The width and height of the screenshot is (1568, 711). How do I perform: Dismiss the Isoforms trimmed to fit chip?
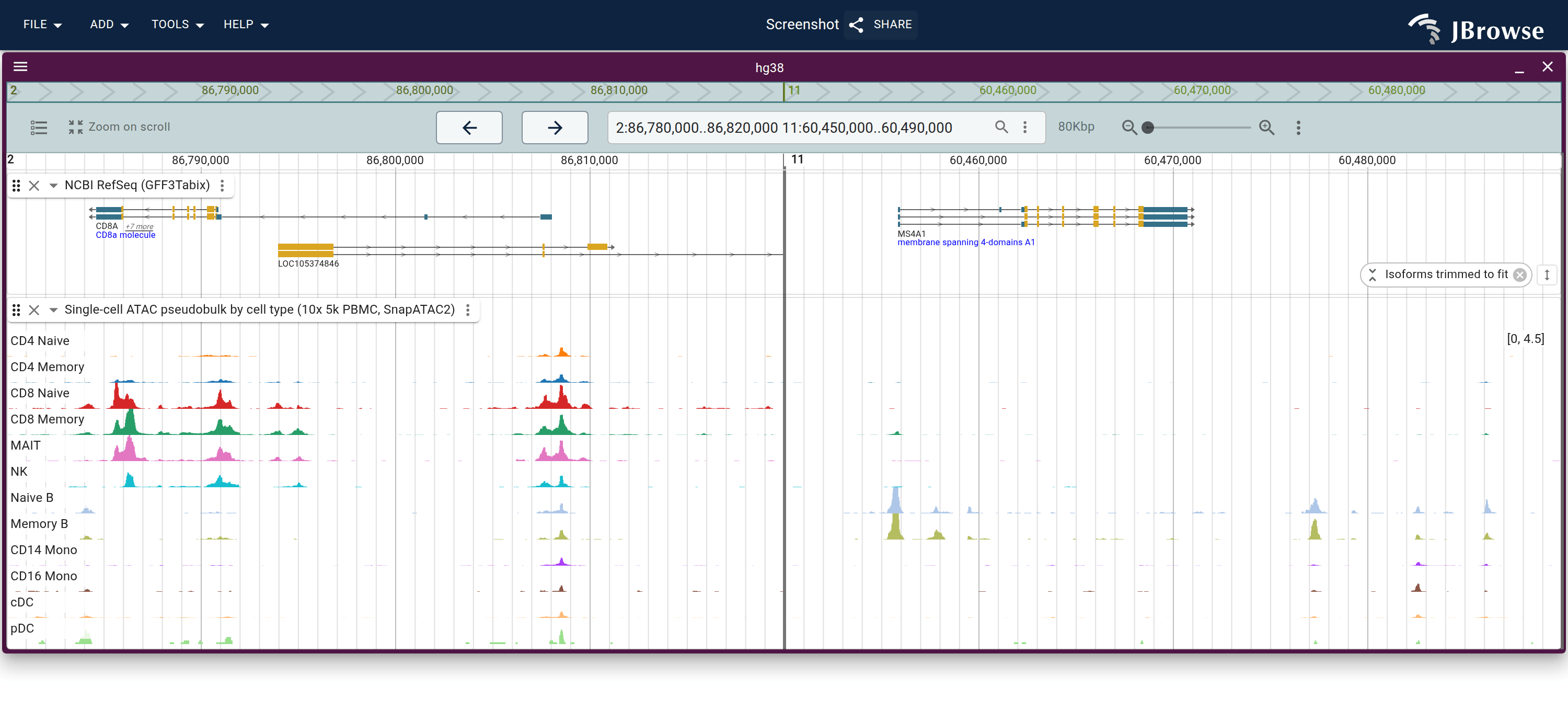(1519, 274)
